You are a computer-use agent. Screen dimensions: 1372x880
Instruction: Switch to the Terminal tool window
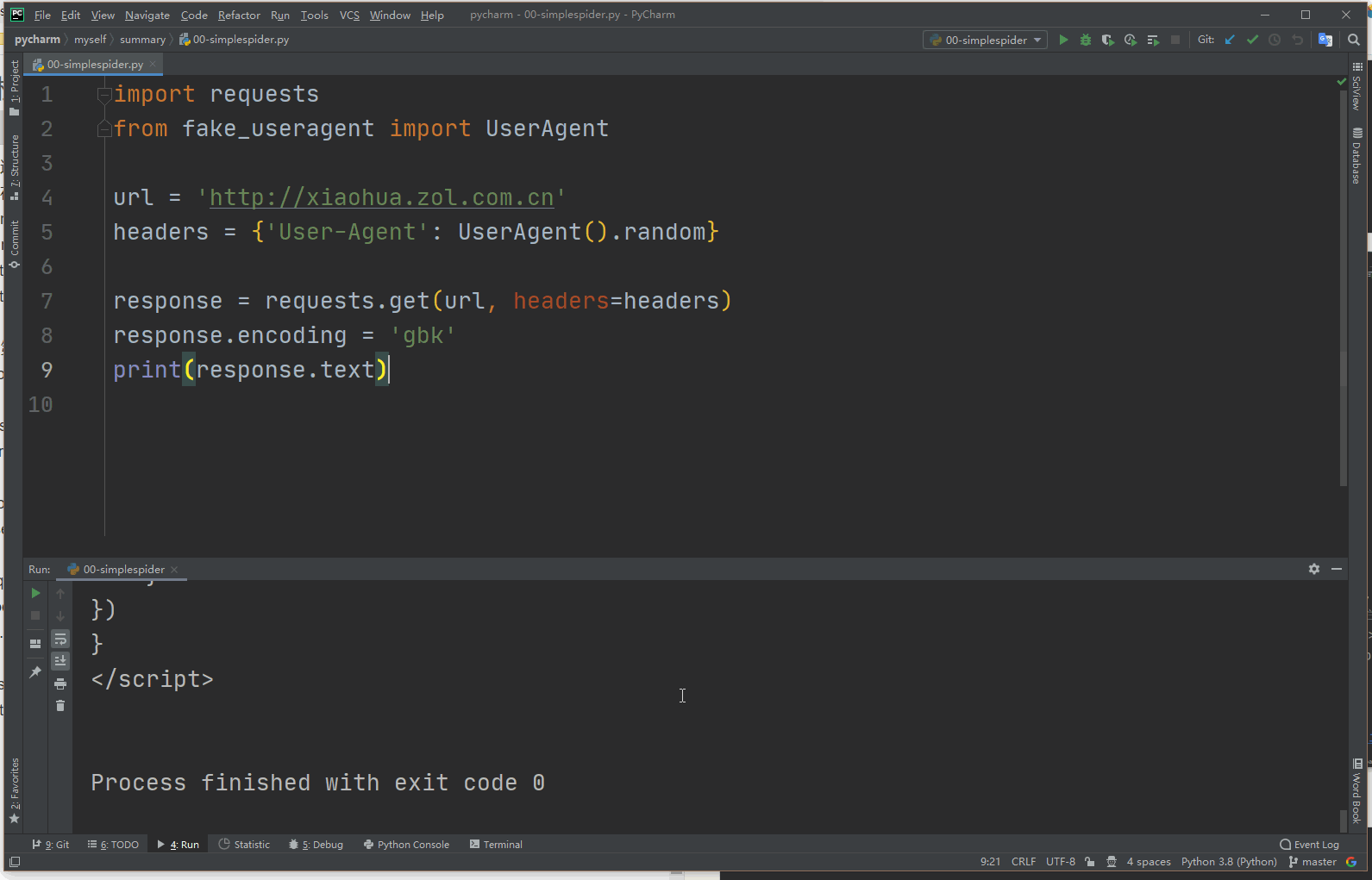pyautogui.click(x=496, y=845)
